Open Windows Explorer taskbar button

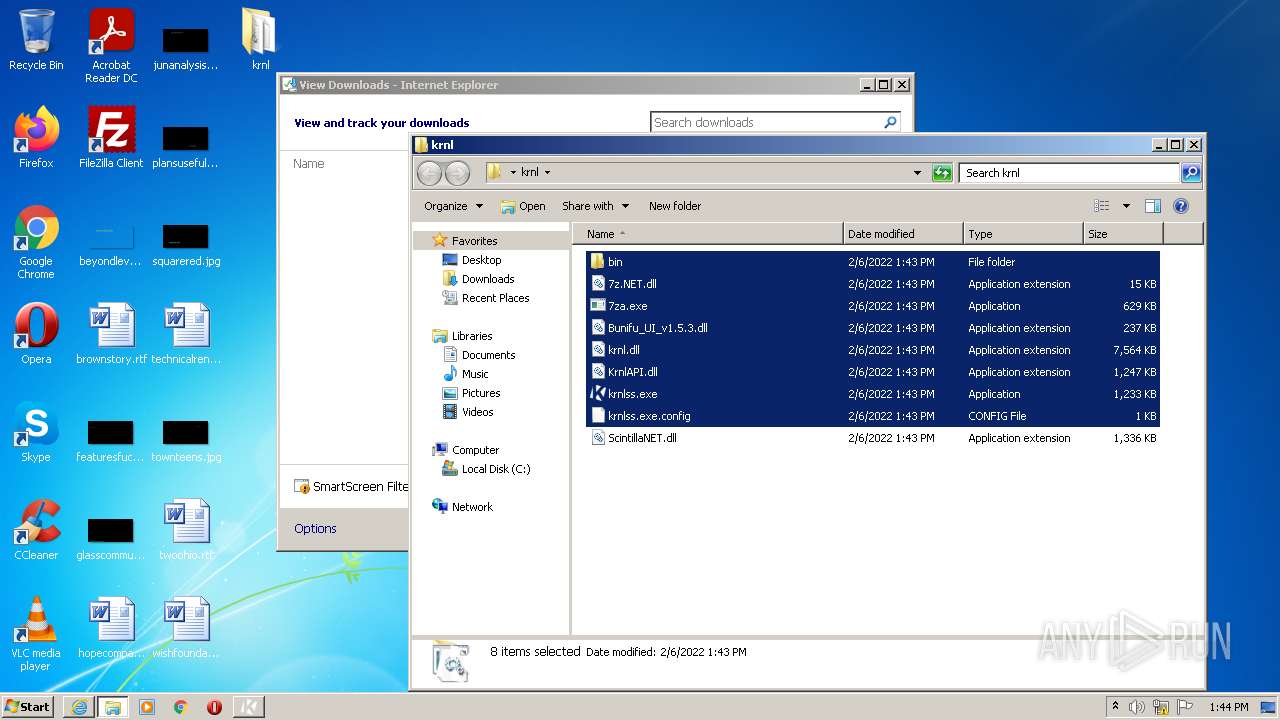[x=112, y=707]
